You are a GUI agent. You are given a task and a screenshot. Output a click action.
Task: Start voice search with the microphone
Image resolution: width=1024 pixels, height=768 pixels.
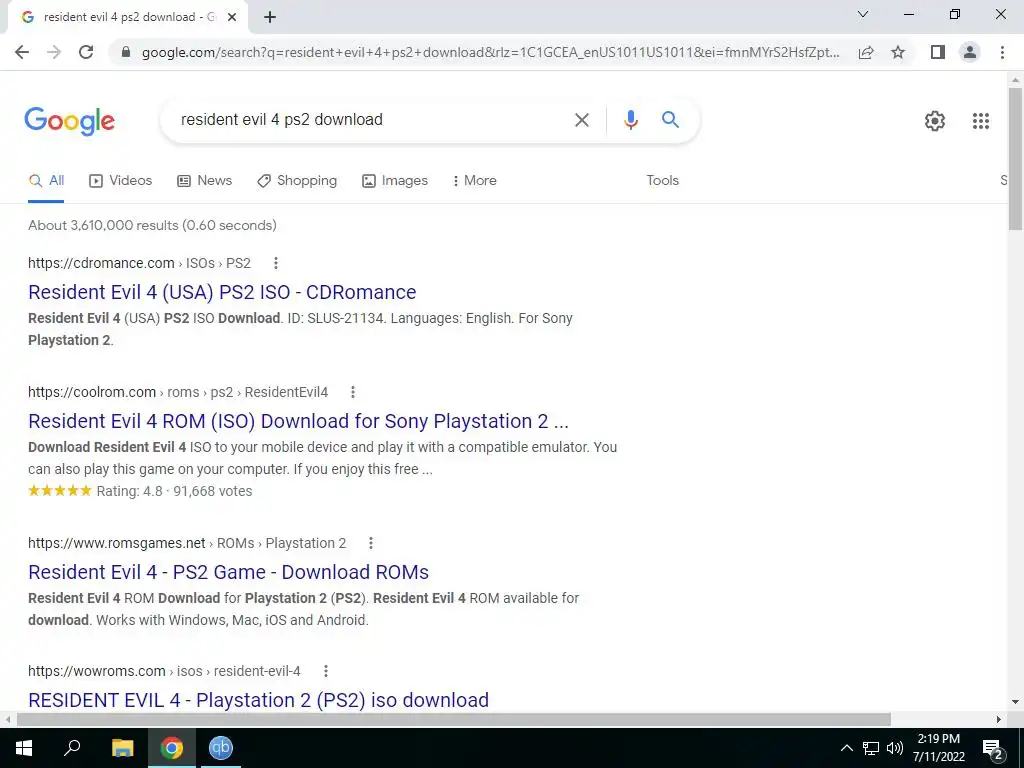pyautogui.click(x=630, y=120)
